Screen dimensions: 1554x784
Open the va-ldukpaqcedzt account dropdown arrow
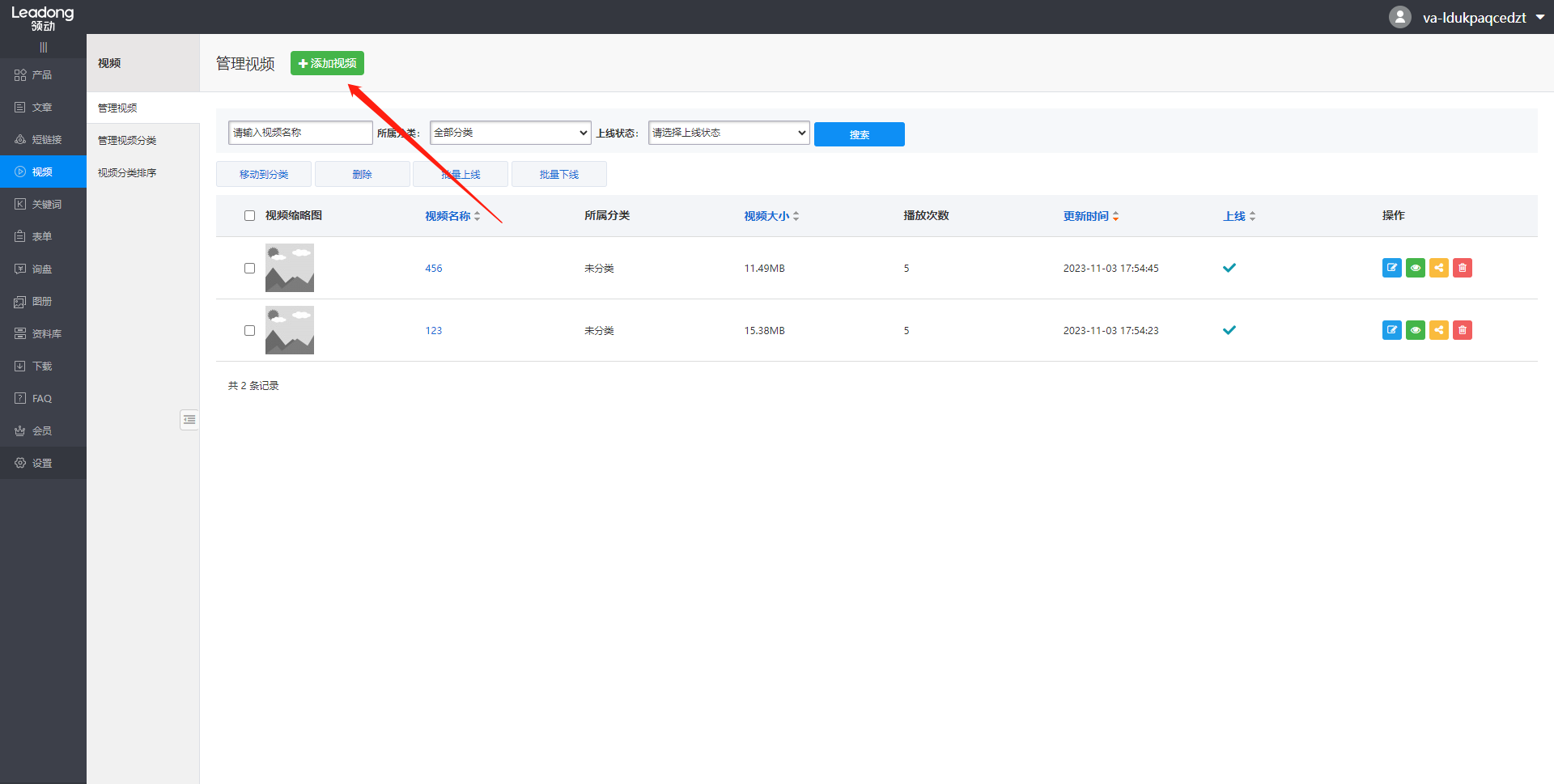[x=1539, y=17]
